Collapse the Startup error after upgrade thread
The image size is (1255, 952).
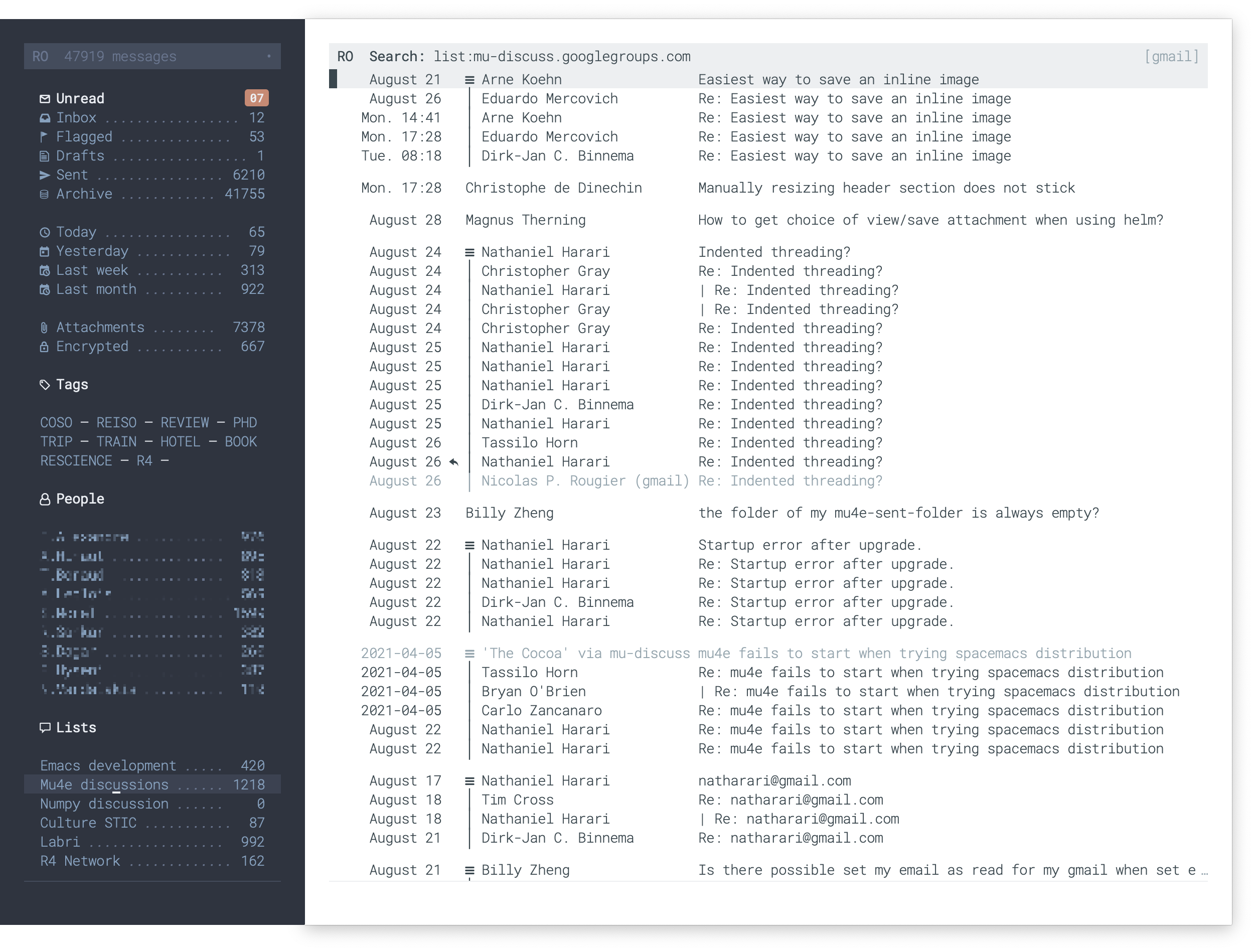pyautogui.click(x=470, y=545)
